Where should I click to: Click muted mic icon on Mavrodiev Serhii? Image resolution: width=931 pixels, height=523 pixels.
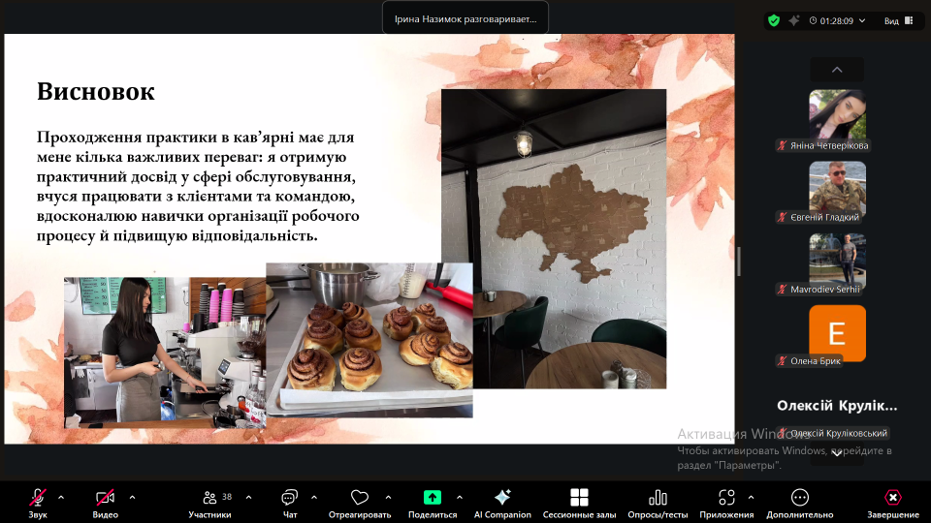click(x=782, y=289)
